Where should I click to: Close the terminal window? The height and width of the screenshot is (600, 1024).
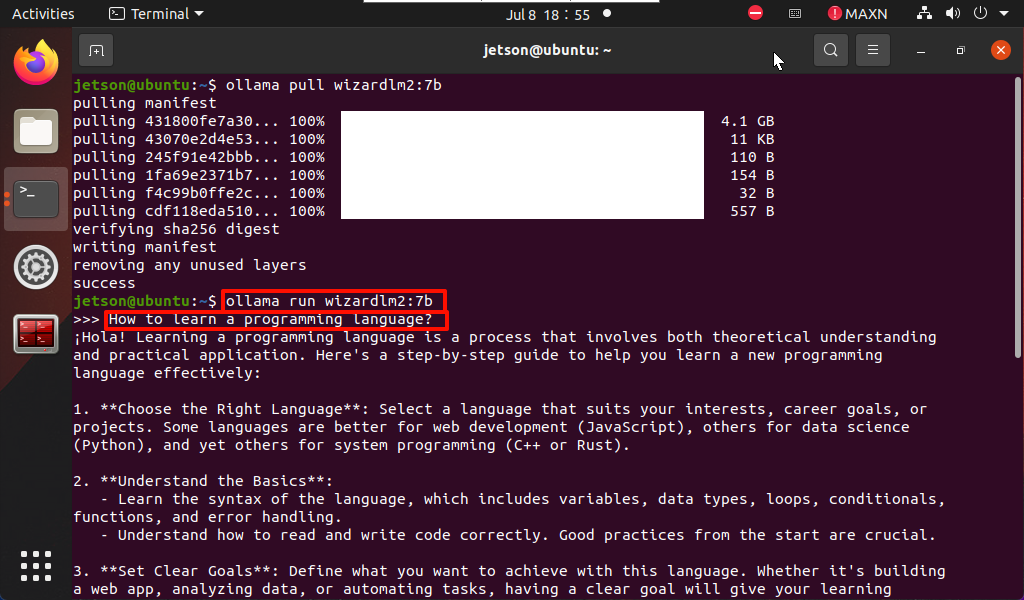coord(1000,50)
